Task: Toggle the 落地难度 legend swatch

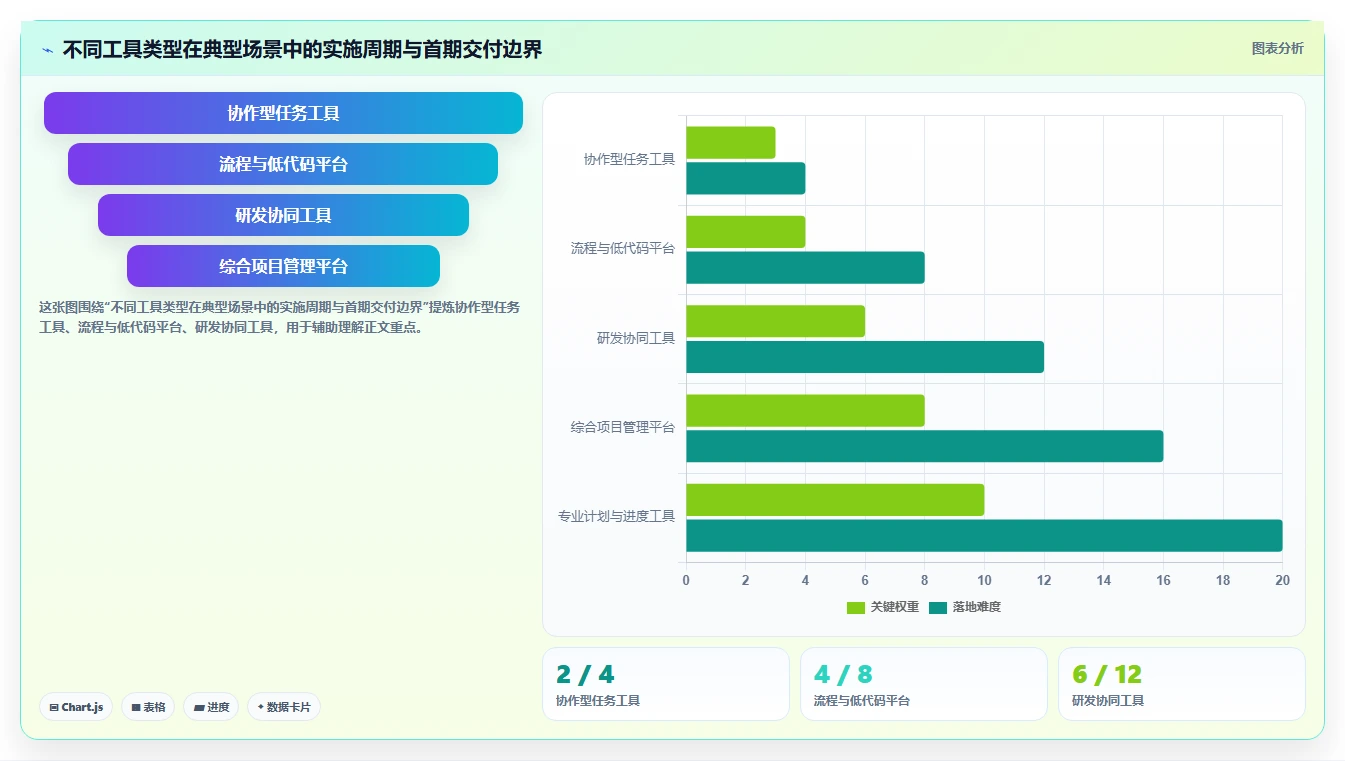Action: (x=938, y=607)
